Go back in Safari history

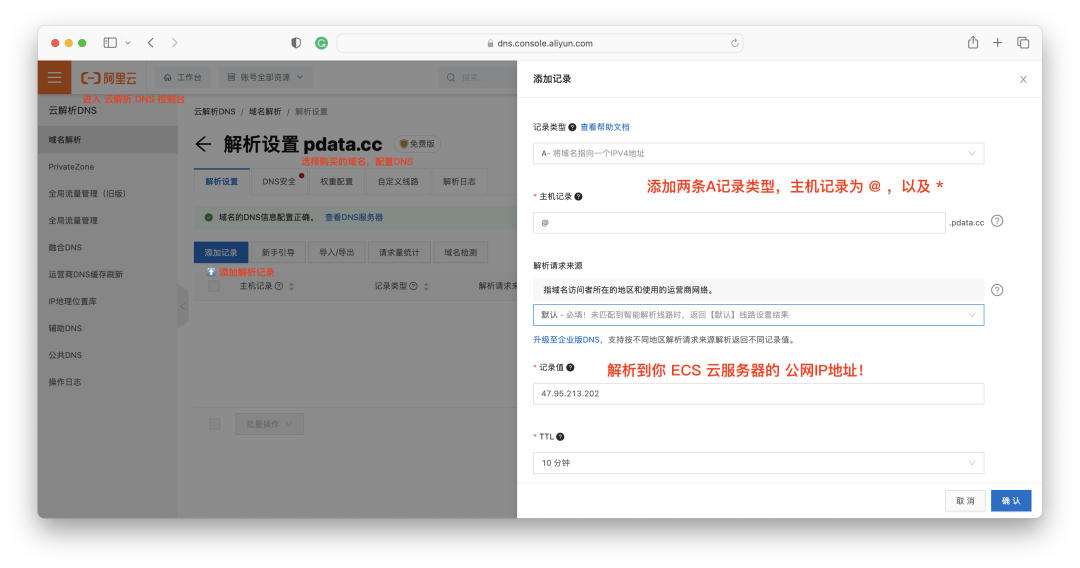coord(151,43)
